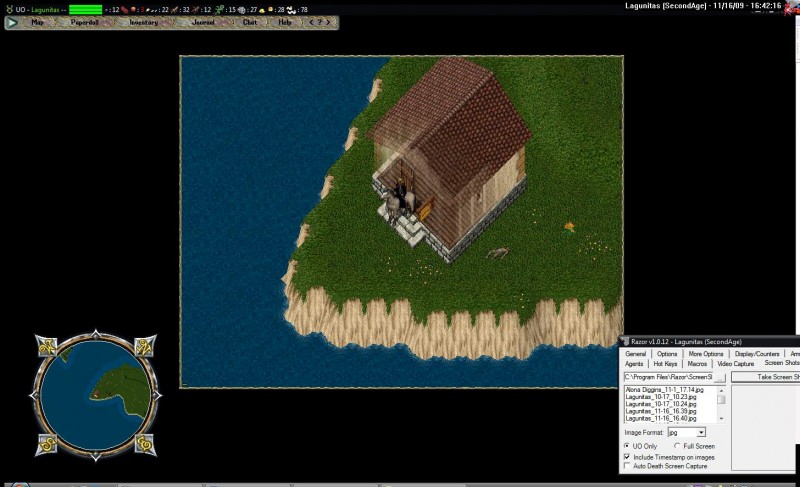Switch to the Hot Keys tab
Viewport: 800px width, 487px height.
point(665,364)
